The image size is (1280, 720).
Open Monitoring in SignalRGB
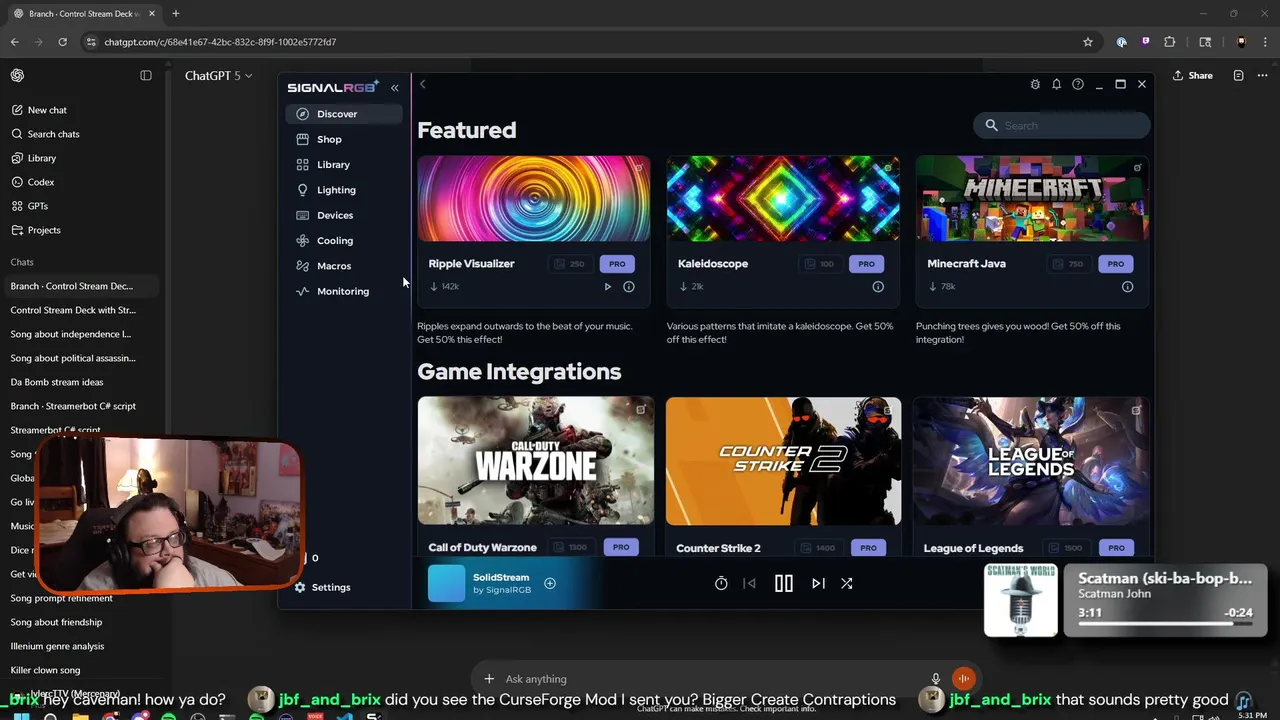pos(344,291)
